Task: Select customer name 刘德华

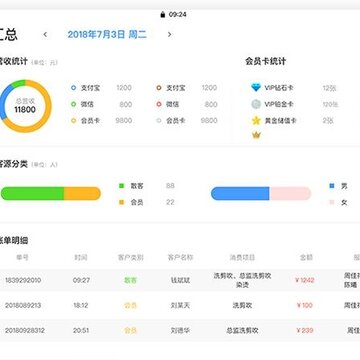Action: point(180,331)
